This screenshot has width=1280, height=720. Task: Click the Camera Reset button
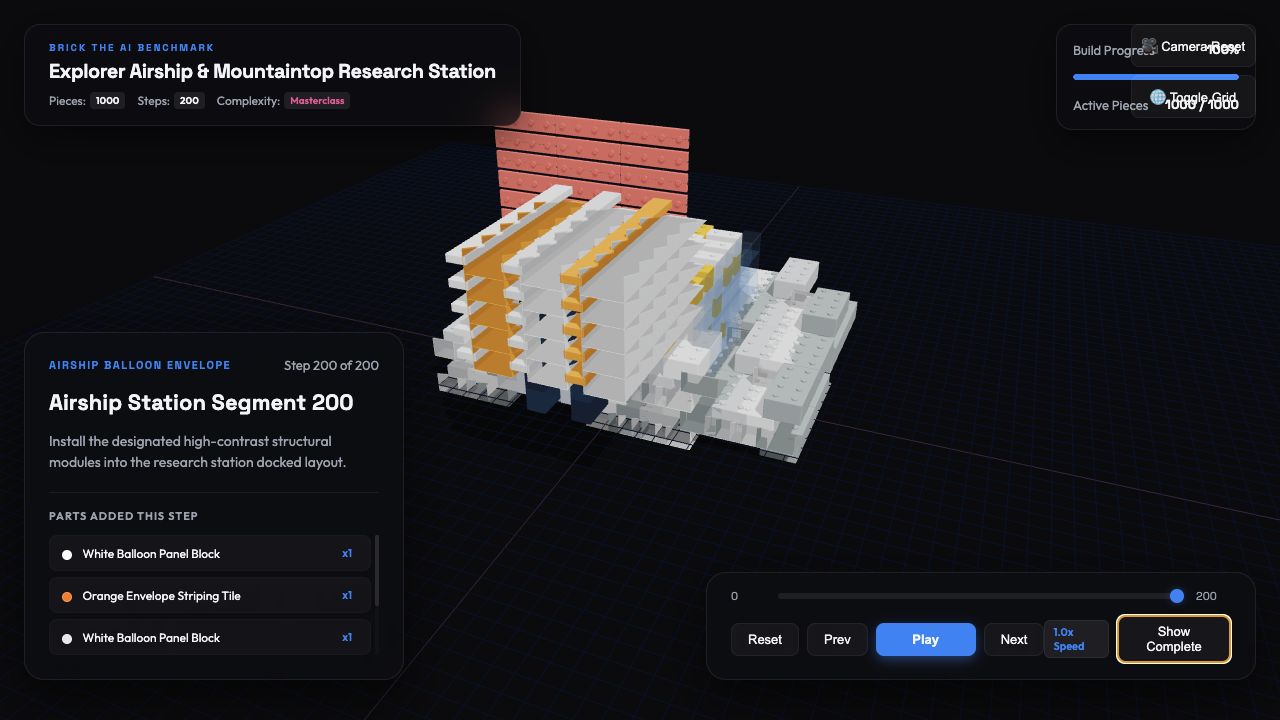pos(1193,46)
